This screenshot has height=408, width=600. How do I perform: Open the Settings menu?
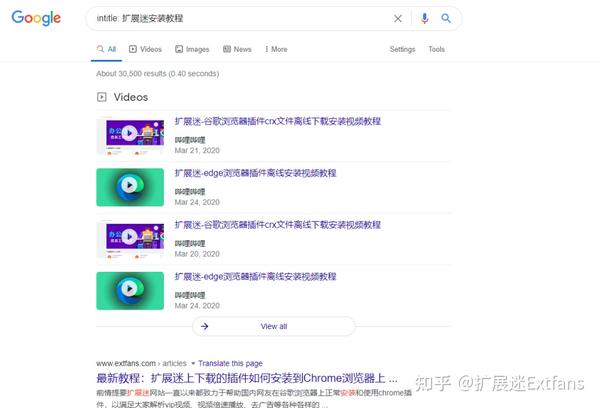402,49
